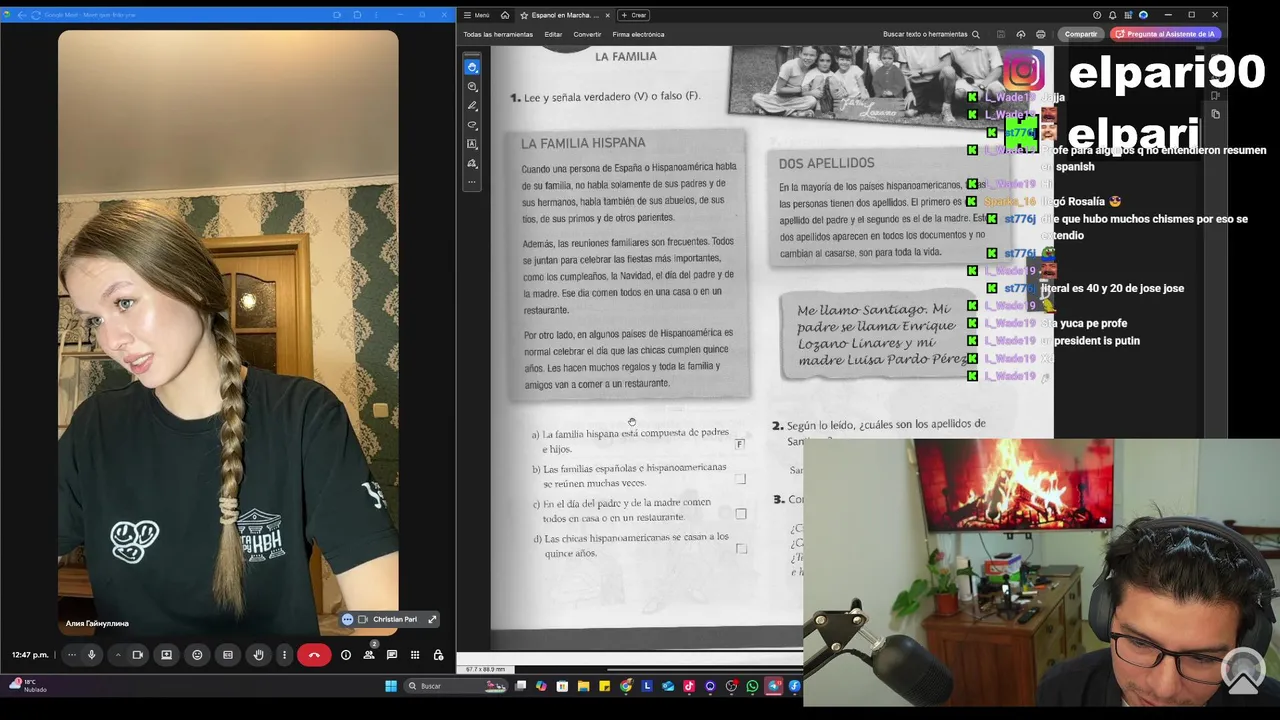Mute the microphone in Google Meet
This screenshot has height=720, width=1280.
(x=91, y=655)
